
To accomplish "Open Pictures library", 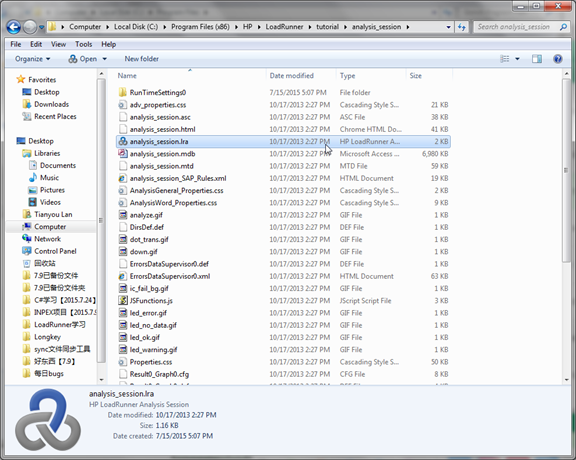I will (x=52, y=190).
